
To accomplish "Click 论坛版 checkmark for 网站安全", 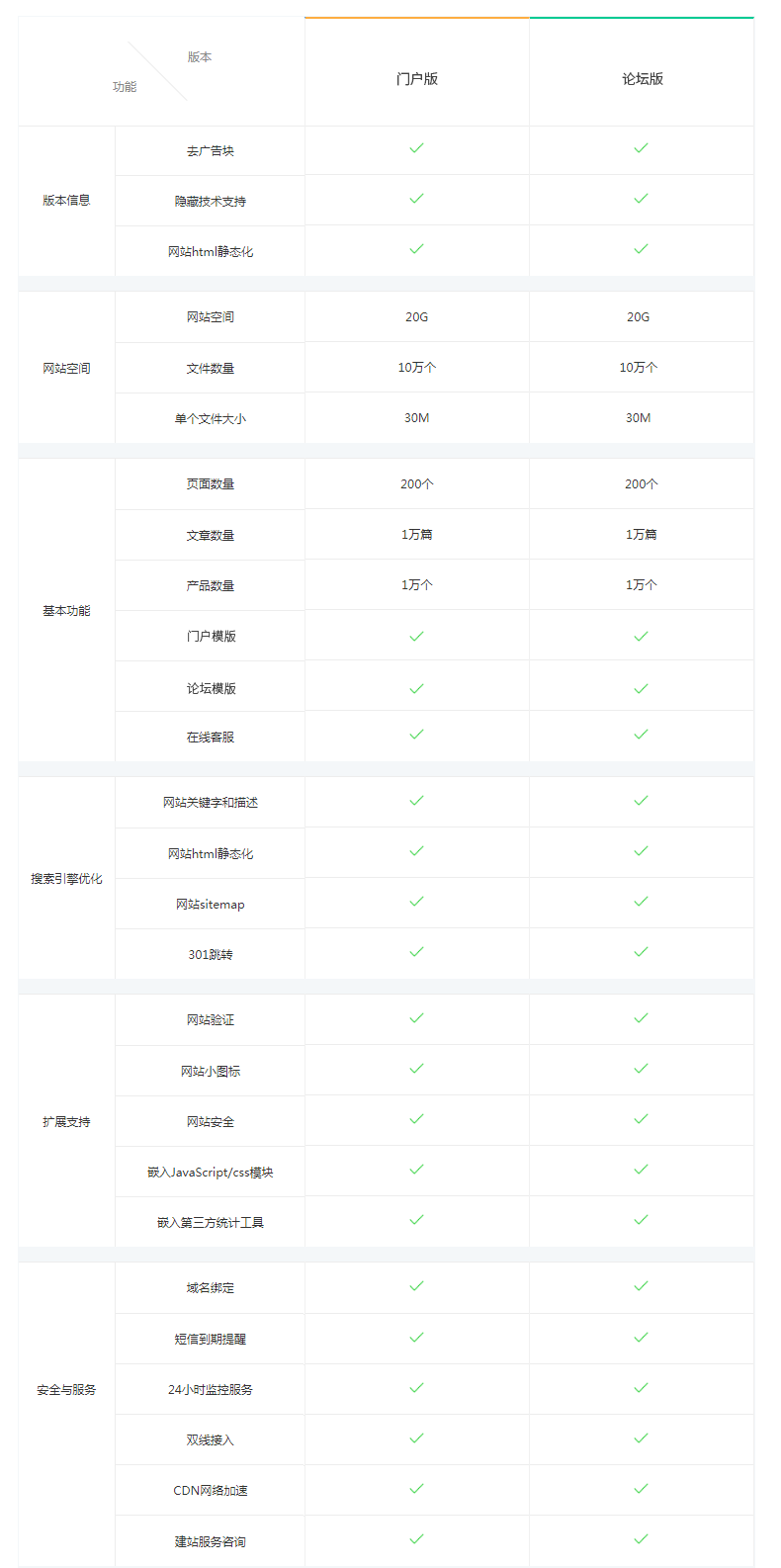I will (x=641, y=1119).
